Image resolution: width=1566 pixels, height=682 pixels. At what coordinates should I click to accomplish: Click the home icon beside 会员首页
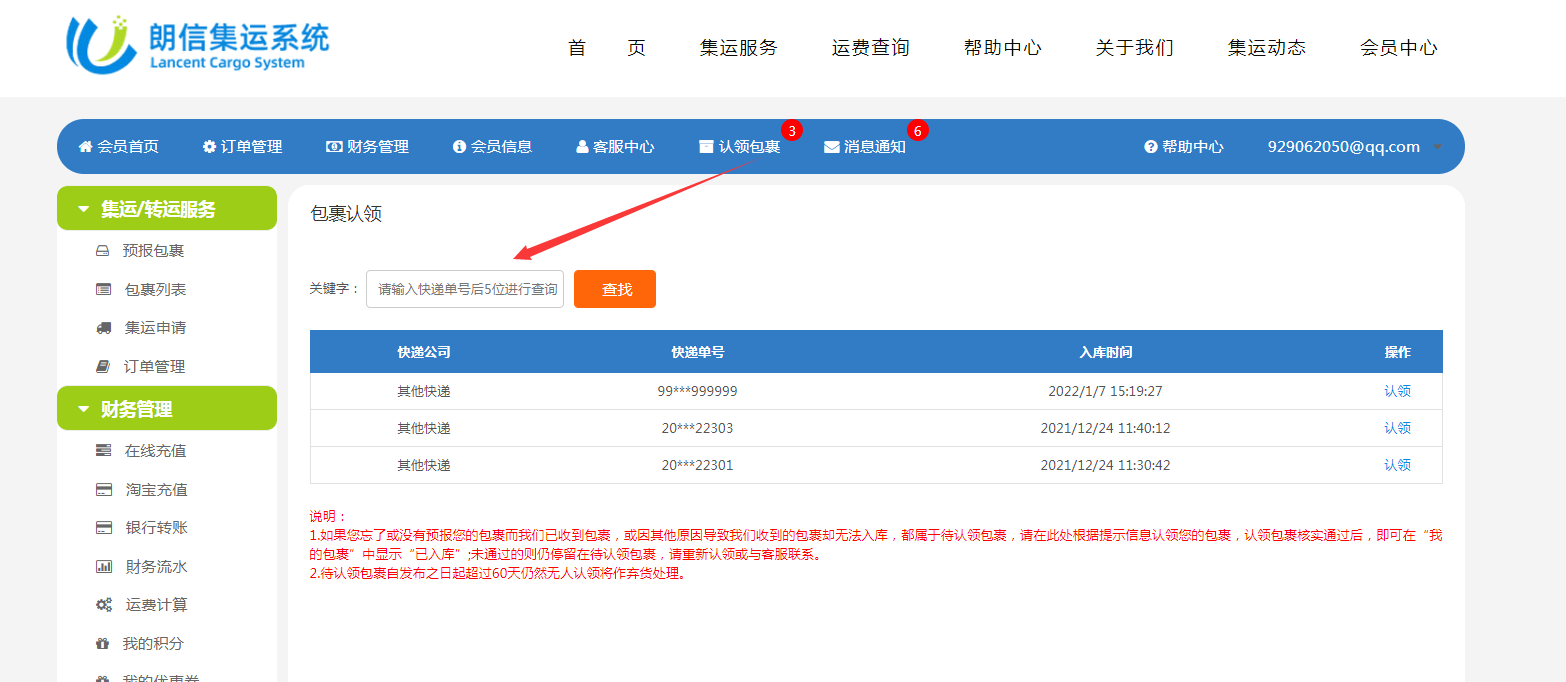pyautogui.click(x=85, y=147)
